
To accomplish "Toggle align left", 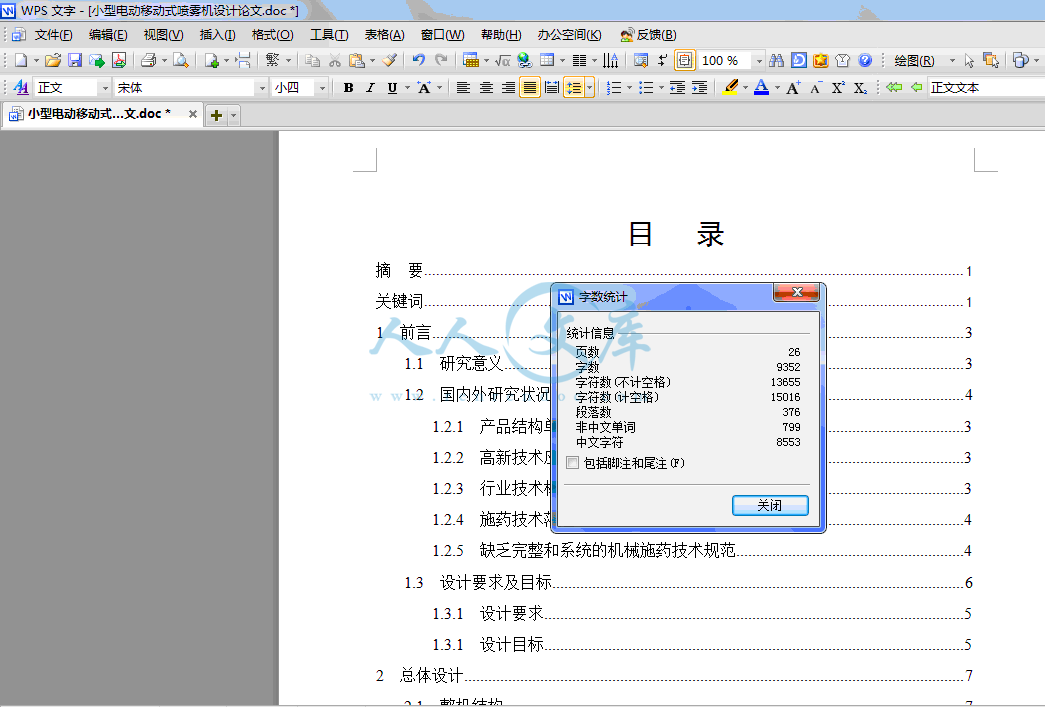I will coord(463,87).
